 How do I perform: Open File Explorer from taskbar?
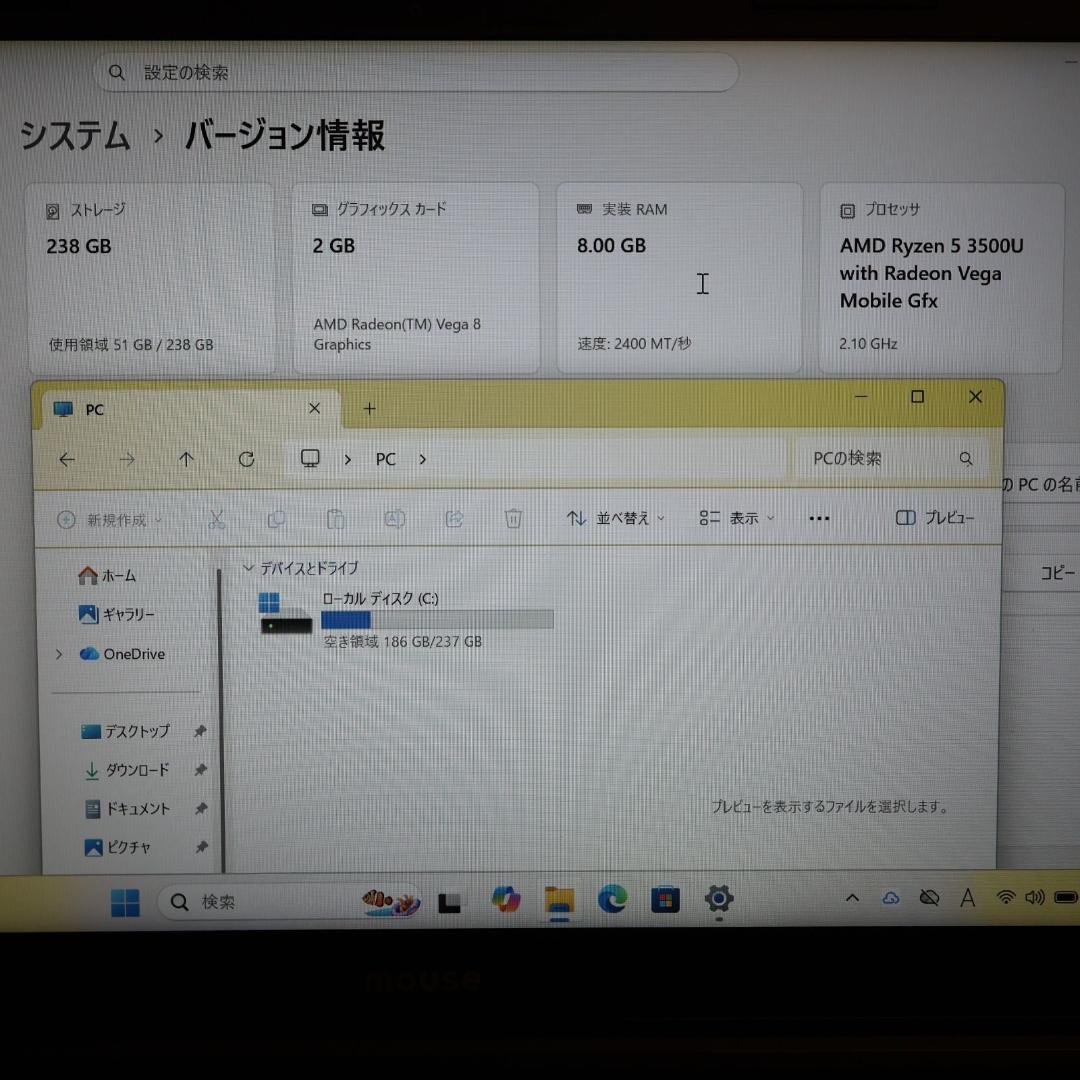click(559, 901)
